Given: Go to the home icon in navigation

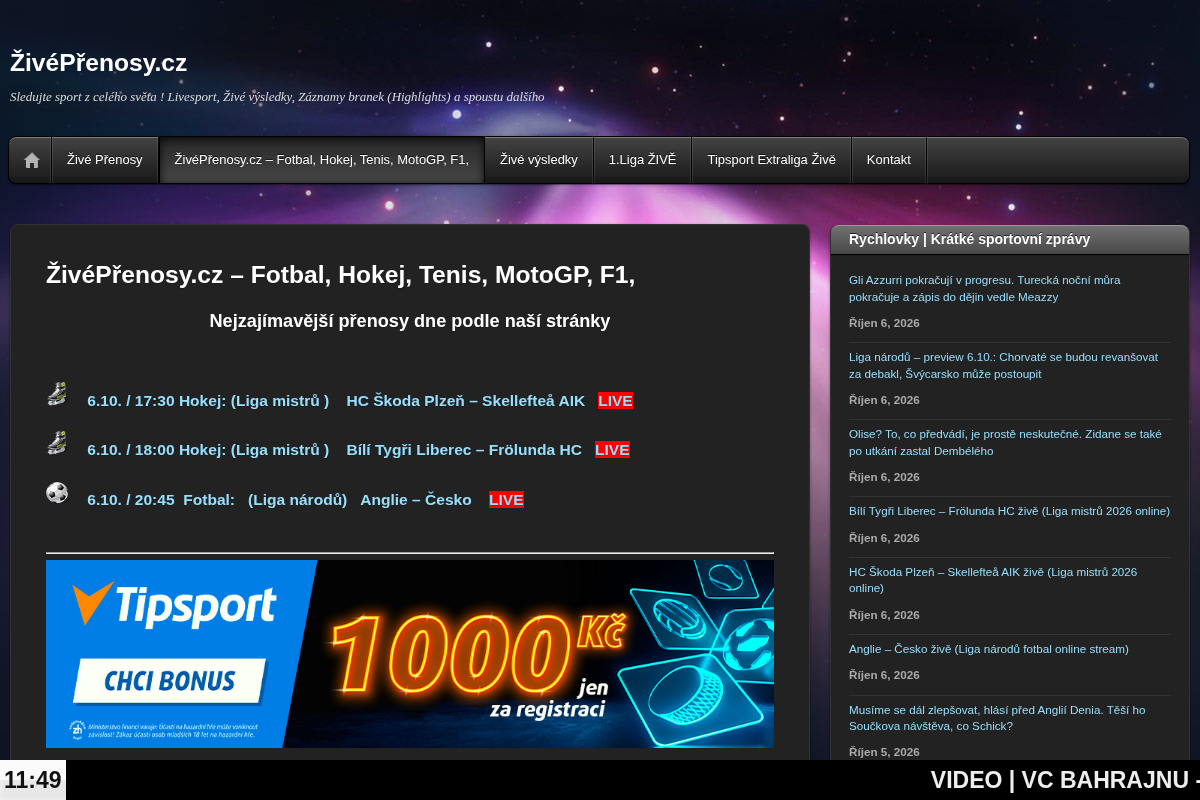Looking at the screenshot, I should (31, 160).
